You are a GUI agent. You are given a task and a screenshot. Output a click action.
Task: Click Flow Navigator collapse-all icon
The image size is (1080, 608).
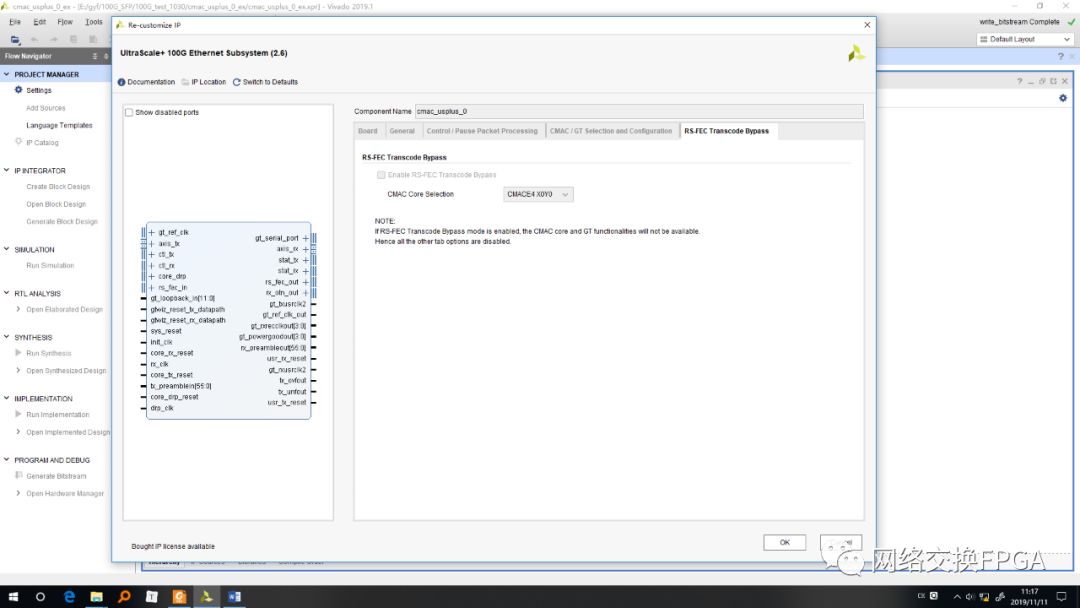point(95,56)
